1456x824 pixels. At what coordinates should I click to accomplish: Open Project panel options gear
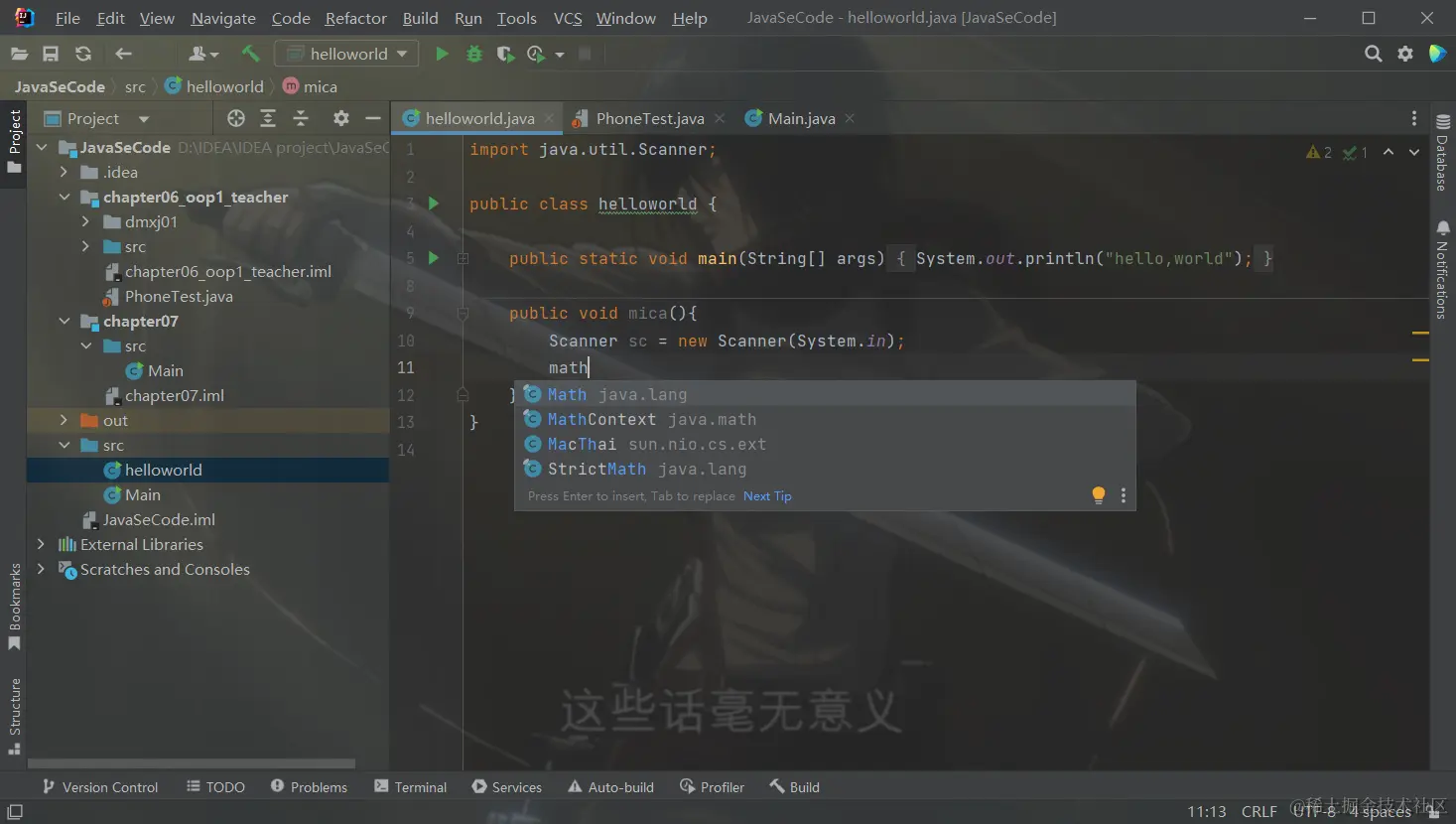point(340,118)
